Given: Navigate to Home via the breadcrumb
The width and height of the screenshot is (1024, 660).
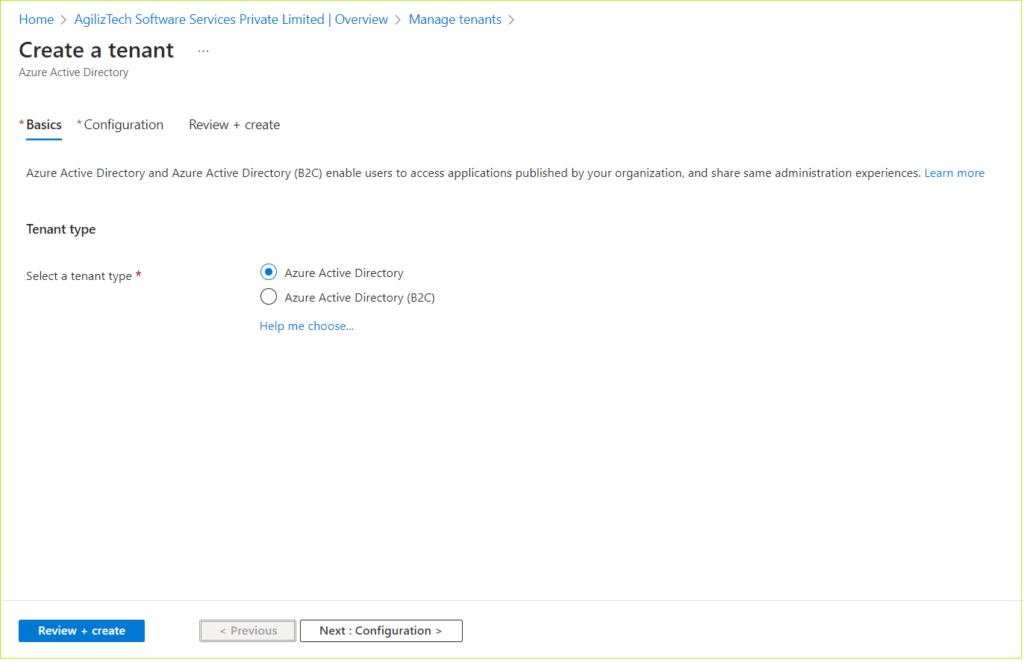Looking at the screenshot, I should [x=36, y=19].
